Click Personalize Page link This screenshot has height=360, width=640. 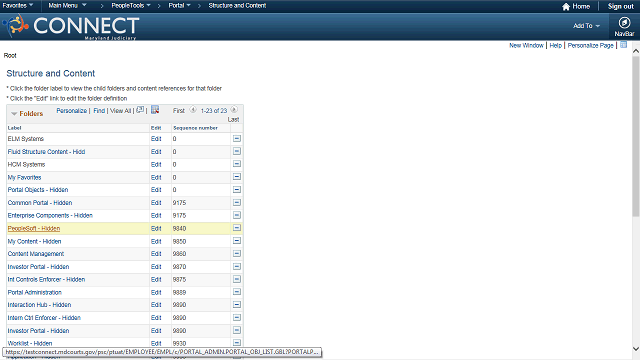[x=590, y=45]
